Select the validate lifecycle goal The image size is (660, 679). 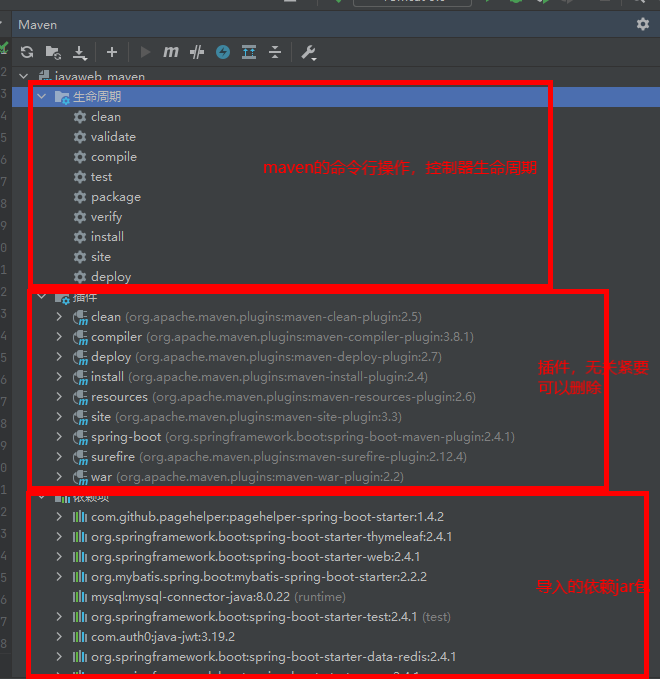point(113,137)
